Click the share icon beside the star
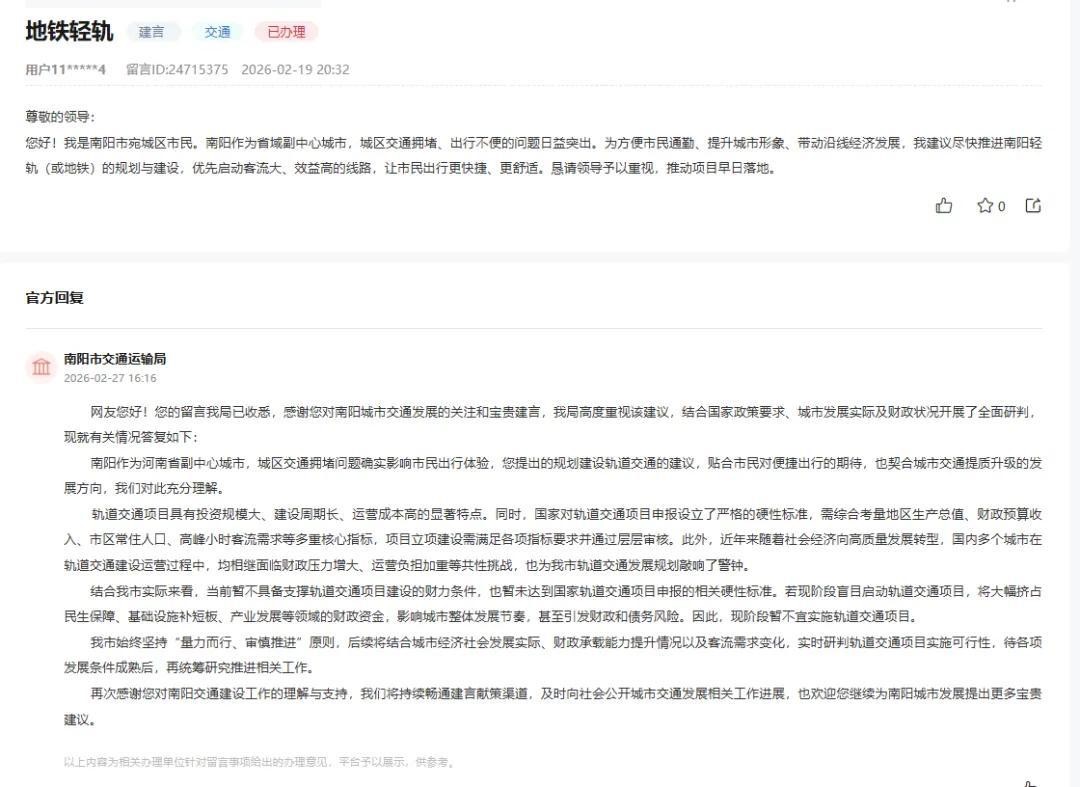Viewport: 1080px width, 787px height. 1033,205
